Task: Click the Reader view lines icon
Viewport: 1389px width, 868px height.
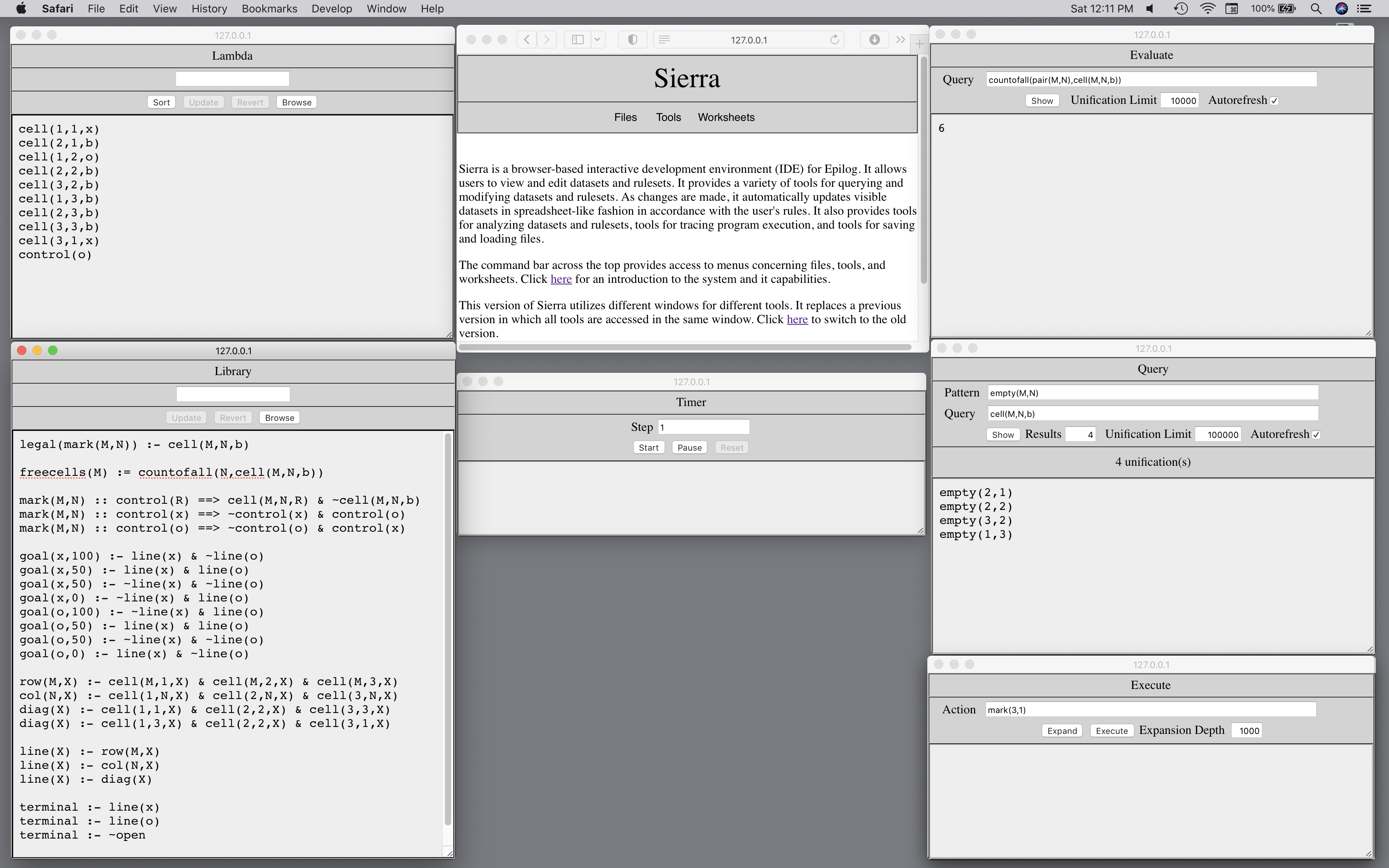Action: pos(664,40)
